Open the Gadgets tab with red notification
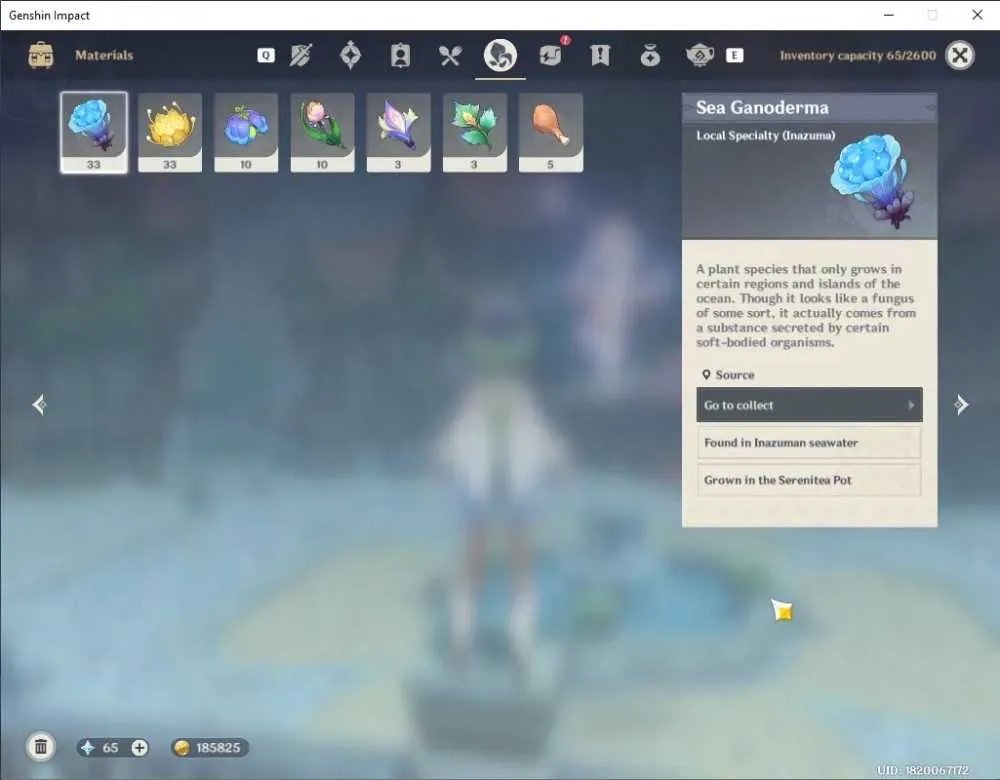Viewport: 1000px width, 780px height. (552, 54)
